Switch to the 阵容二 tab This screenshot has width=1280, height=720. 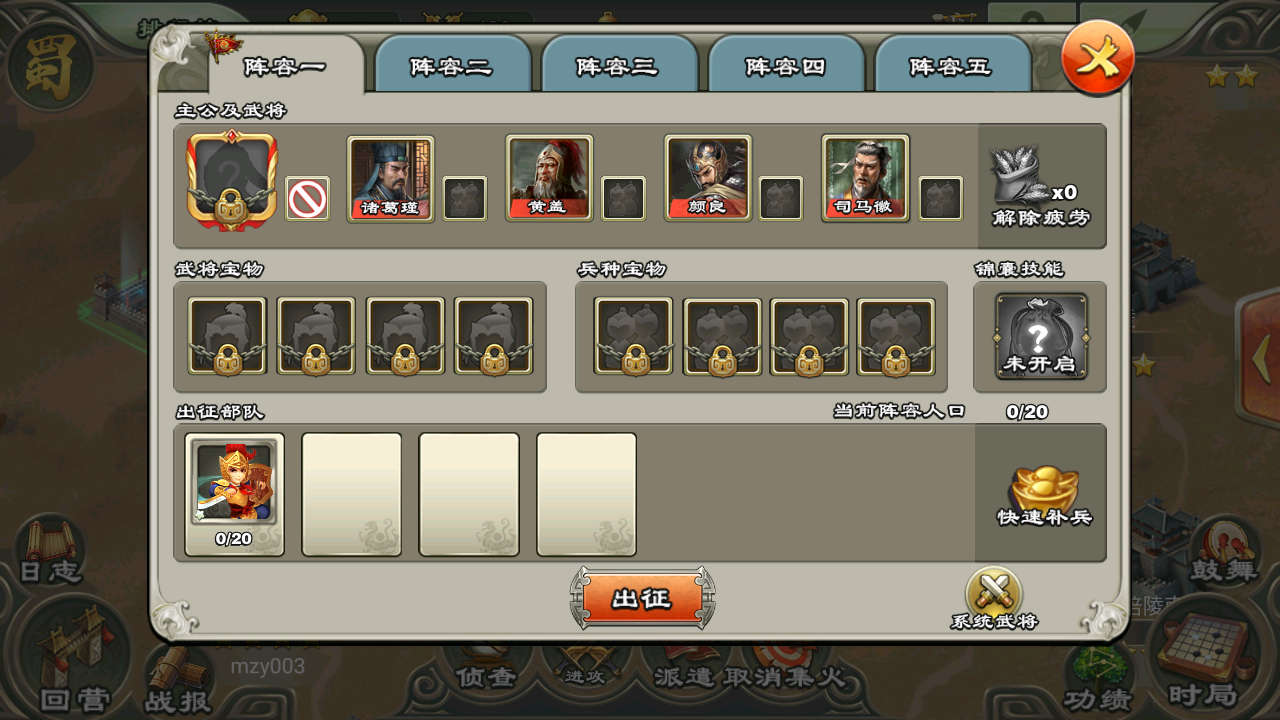(x=452, y=65)
